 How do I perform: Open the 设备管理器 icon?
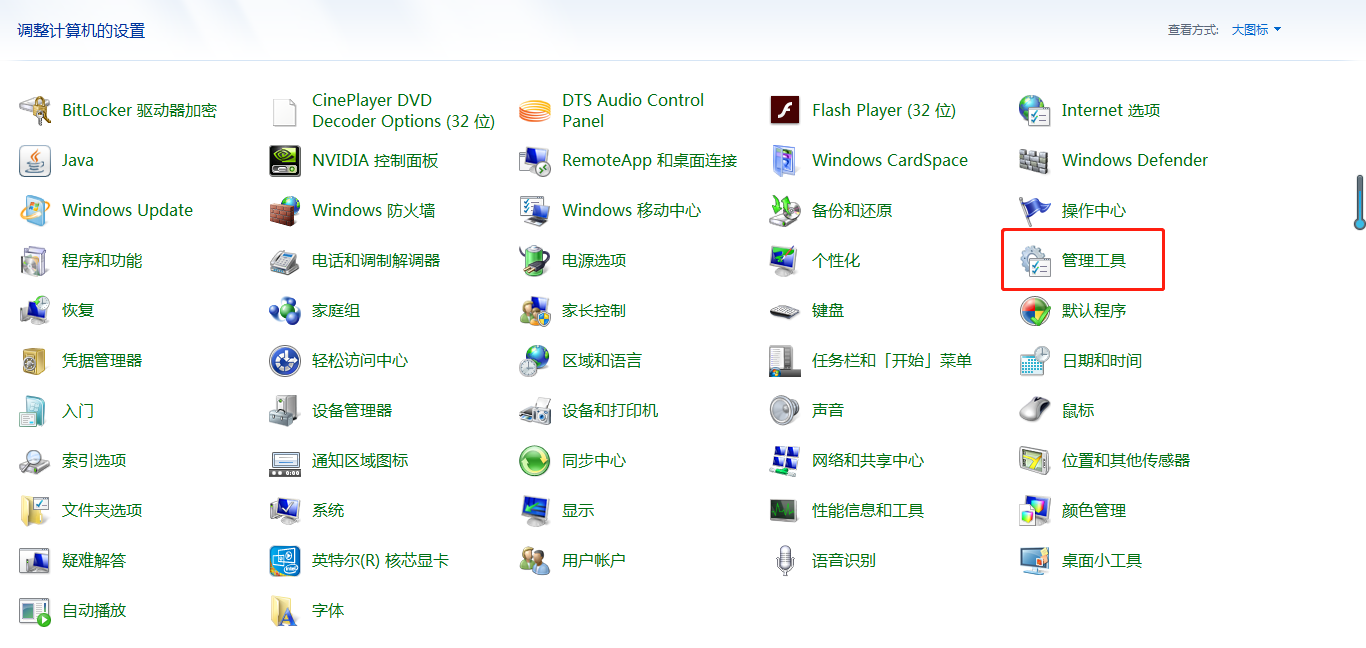click(285, 410)
